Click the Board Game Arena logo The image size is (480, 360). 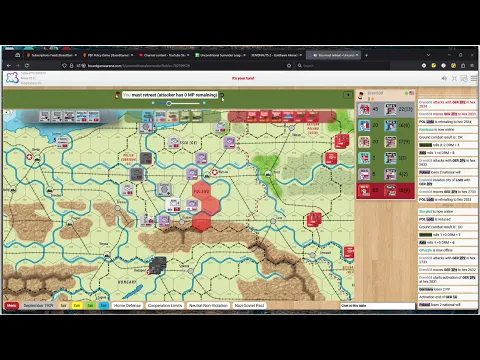coord(12,78)
